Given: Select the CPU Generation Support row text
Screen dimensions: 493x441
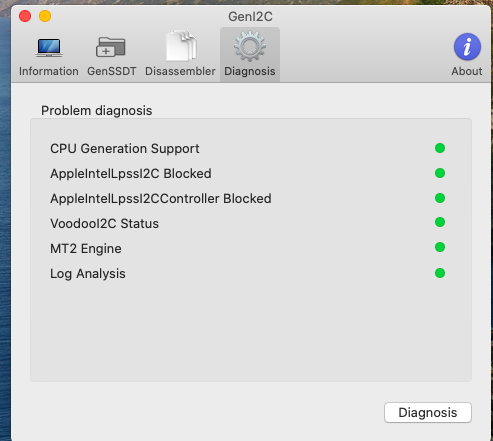Looking at the screenshot, I should (x=125, y=149).
